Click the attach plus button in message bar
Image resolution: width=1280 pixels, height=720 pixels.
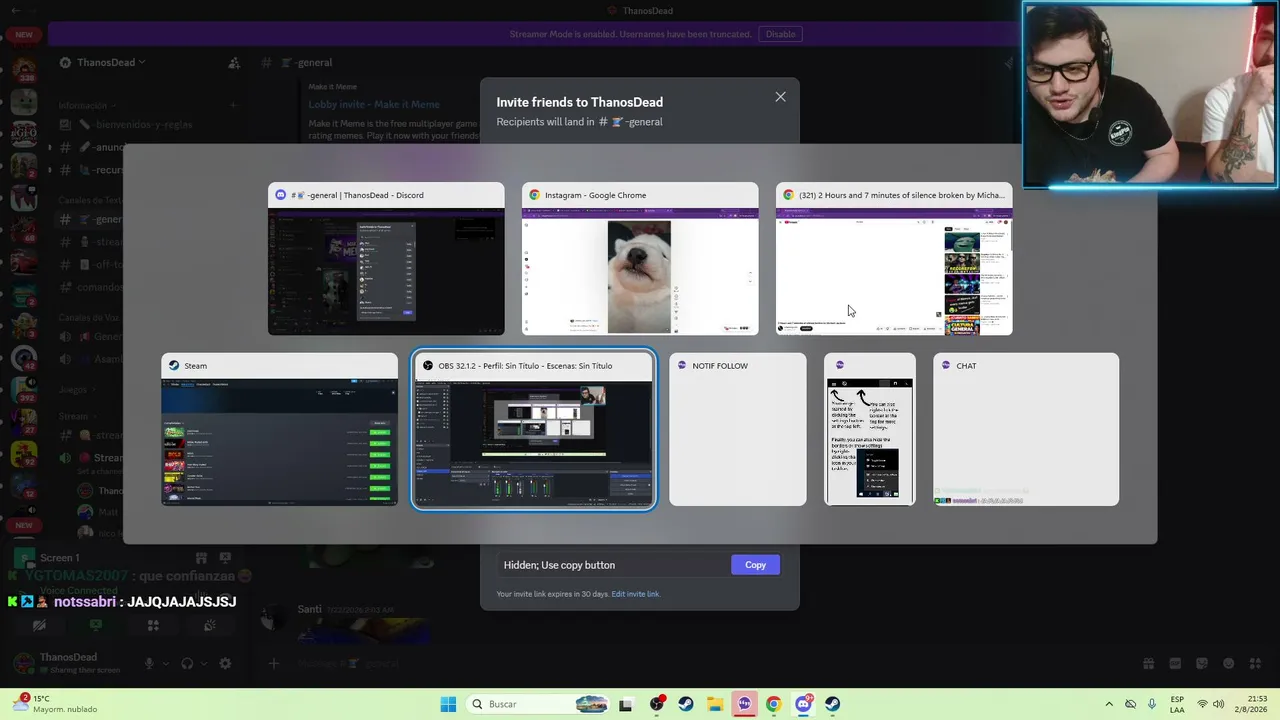pyautogui.click(x=274, y=663)
